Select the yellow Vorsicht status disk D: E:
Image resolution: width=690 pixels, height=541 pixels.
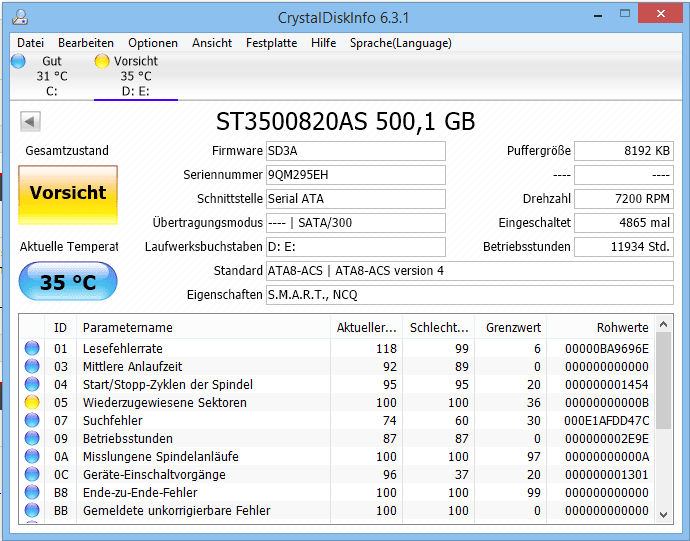coord(136,76)
